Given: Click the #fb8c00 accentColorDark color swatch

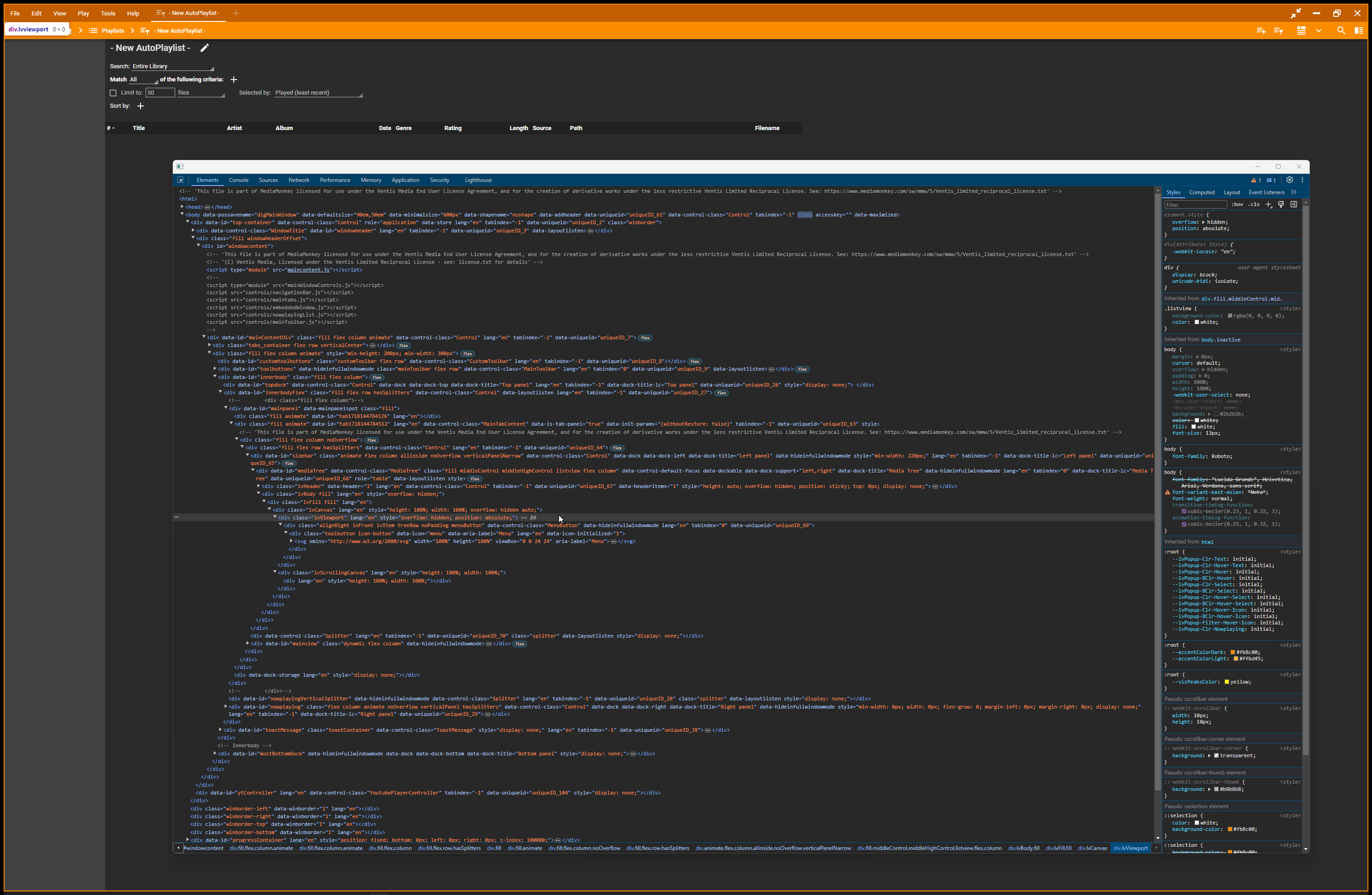Looking at the screenshot, I should coord(1232,652).
